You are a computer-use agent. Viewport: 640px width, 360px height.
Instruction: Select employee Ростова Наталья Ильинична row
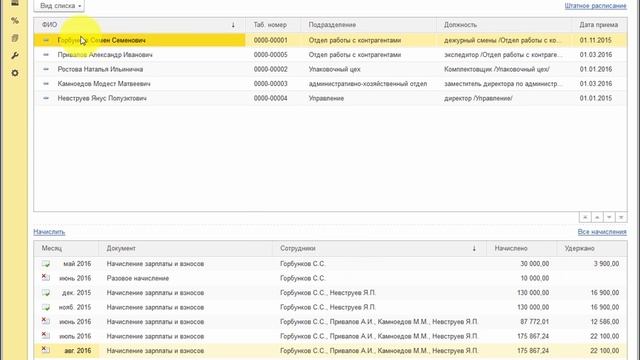(x=330, y=69)
